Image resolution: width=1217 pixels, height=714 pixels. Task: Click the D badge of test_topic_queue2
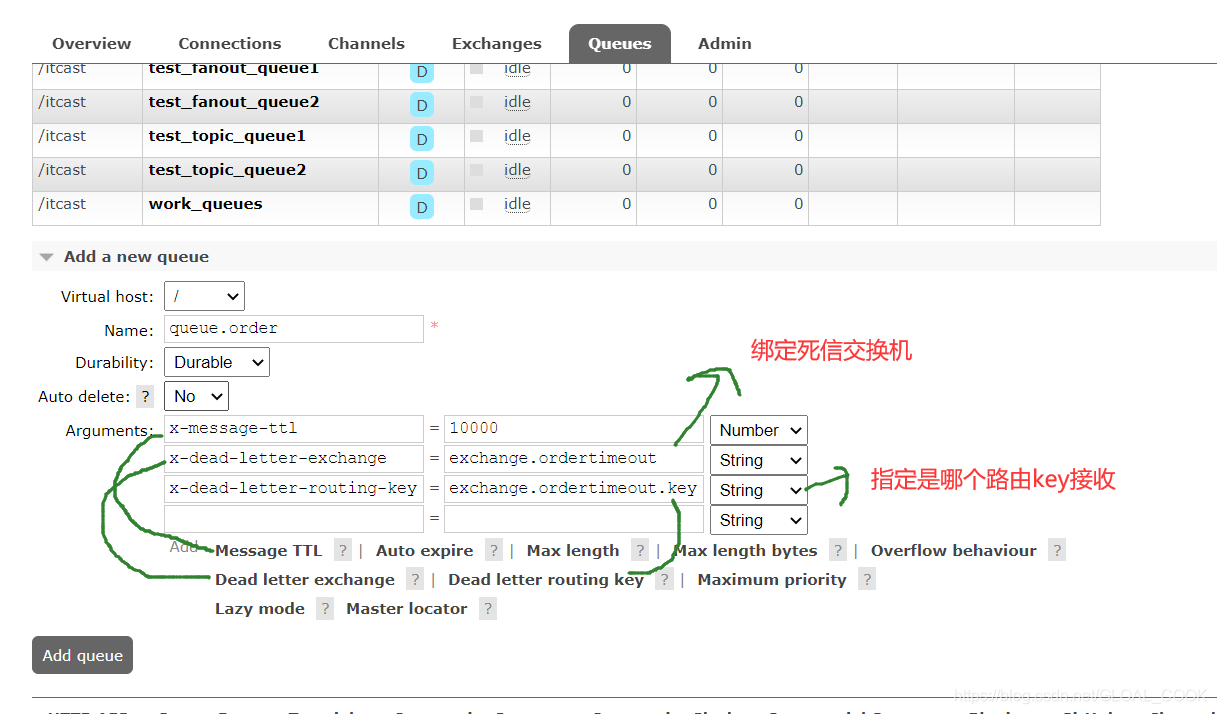[421, 173]
